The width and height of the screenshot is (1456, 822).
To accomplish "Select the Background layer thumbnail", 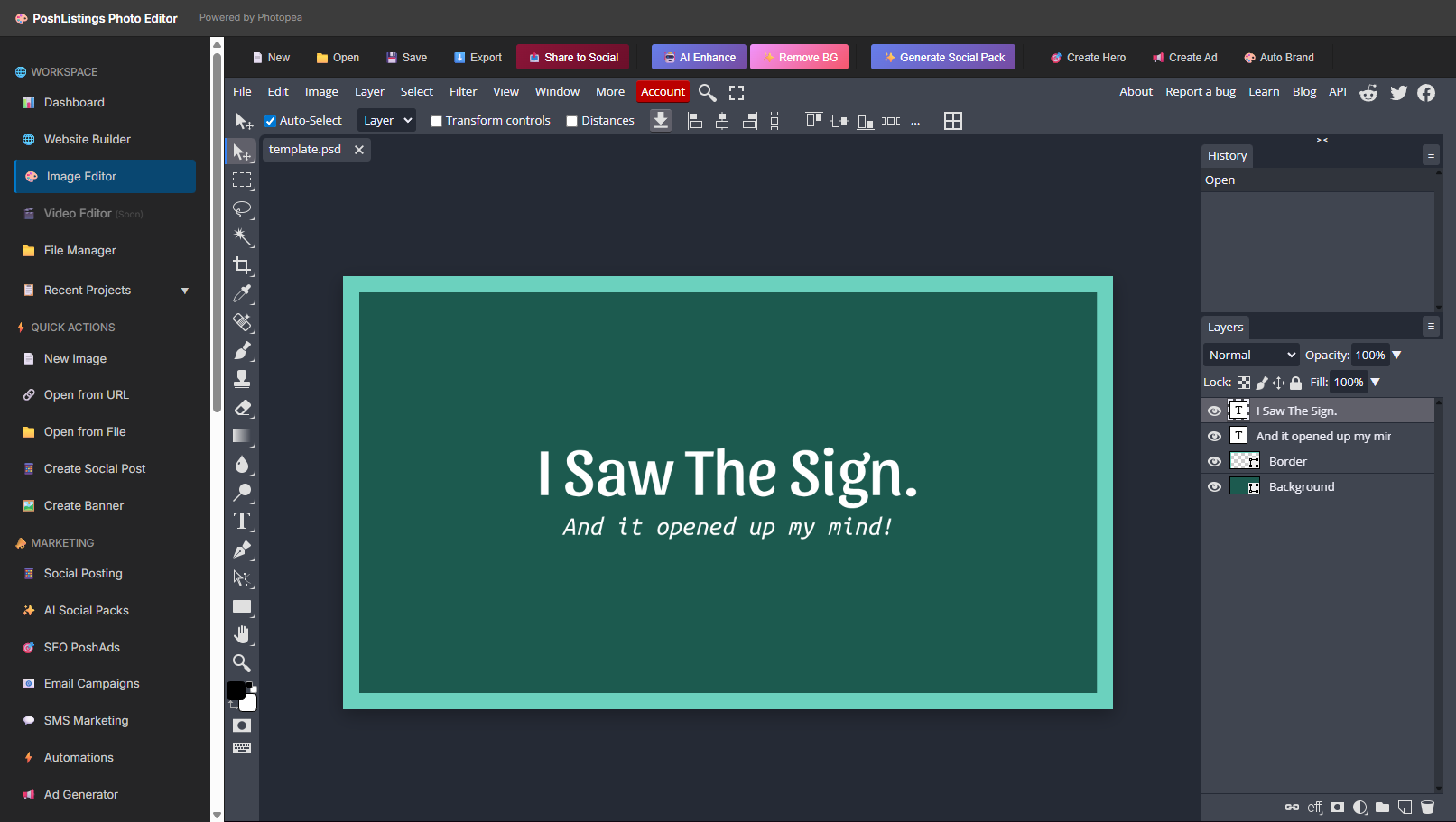I will pyautogui.click(x=1245, y=486).
